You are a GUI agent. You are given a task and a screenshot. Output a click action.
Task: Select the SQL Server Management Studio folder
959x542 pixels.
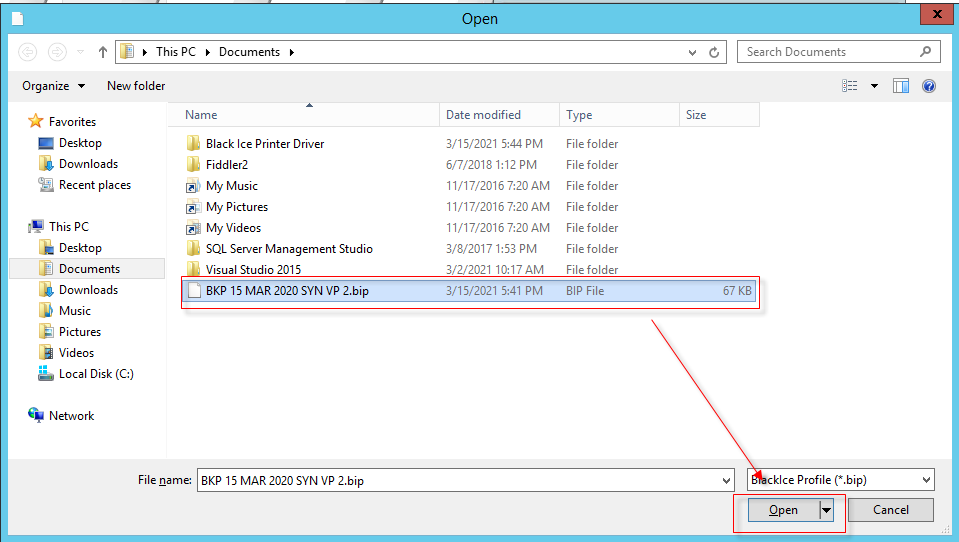click(289, 249)
